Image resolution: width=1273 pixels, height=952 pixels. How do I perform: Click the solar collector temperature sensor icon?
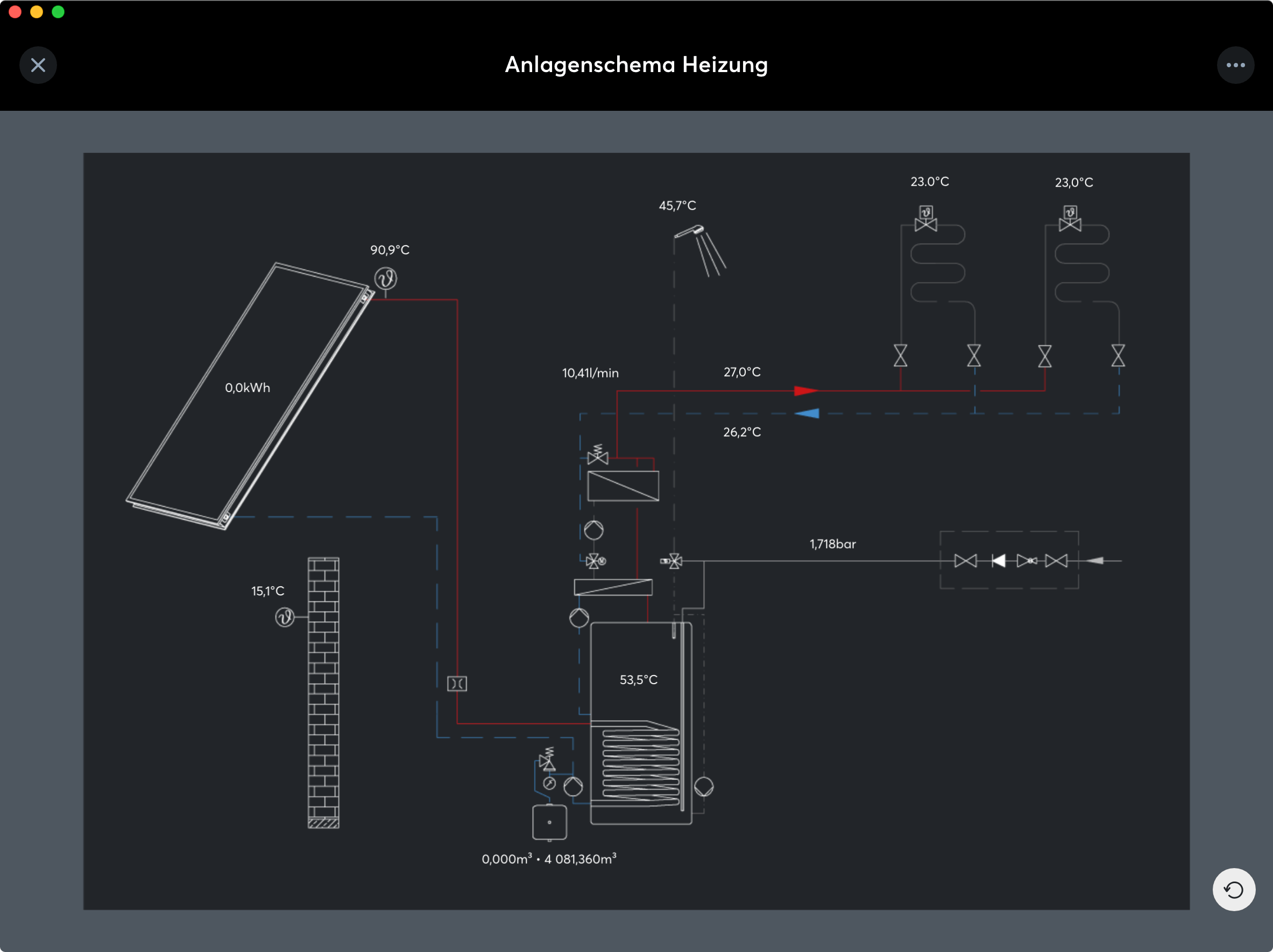pyautogui.click(x=385, y=279)
